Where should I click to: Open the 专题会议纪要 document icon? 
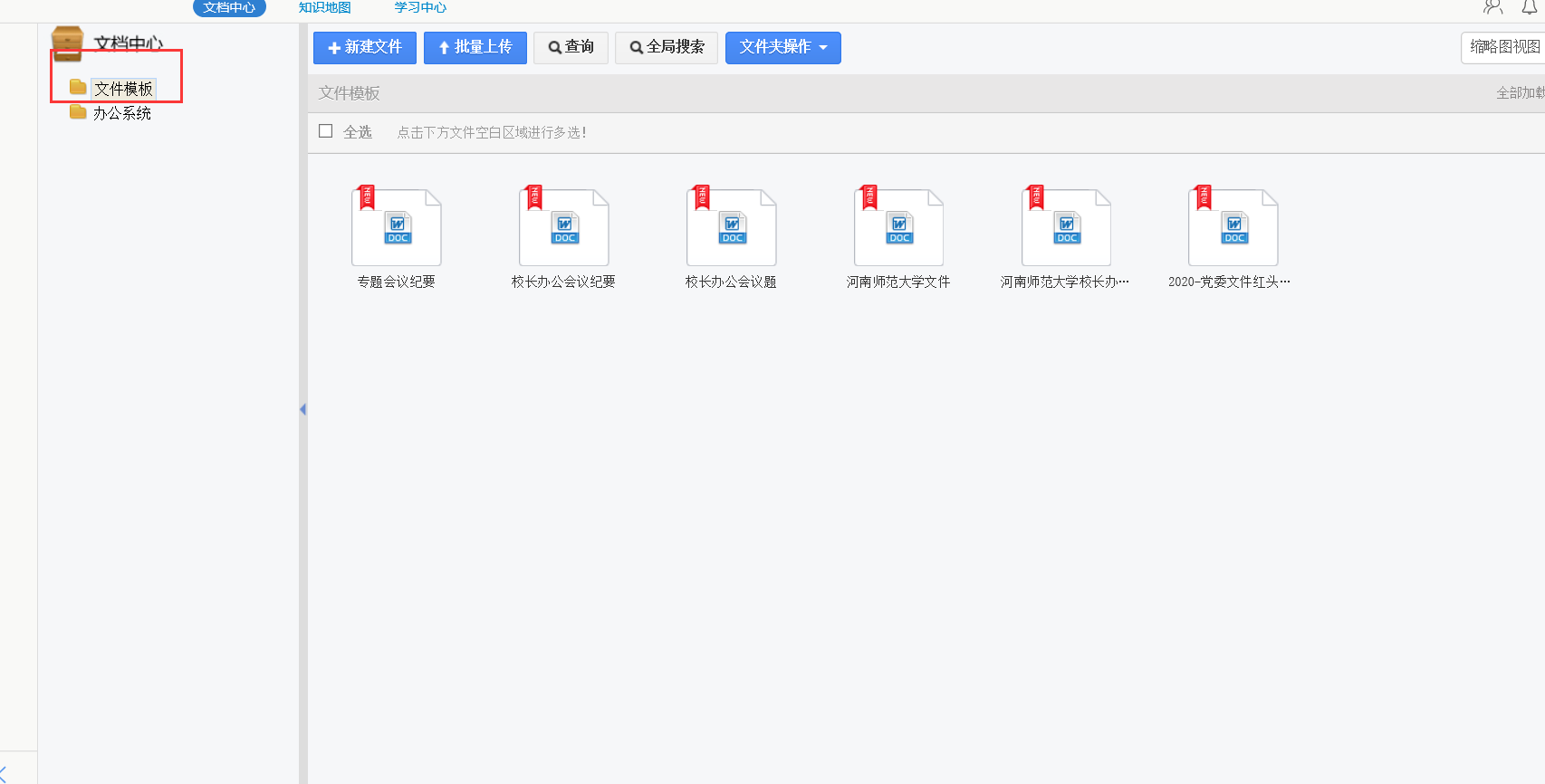pyautogui.click(x=396, y=227)
